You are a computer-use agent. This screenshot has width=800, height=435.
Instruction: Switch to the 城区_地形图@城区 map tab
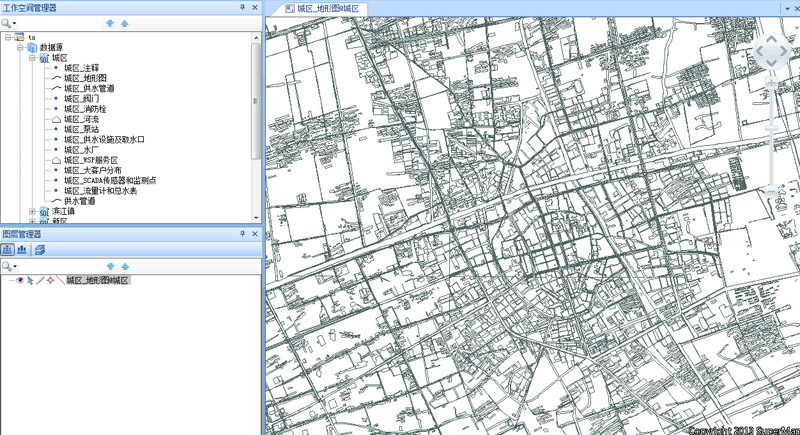tap(325, 9)
